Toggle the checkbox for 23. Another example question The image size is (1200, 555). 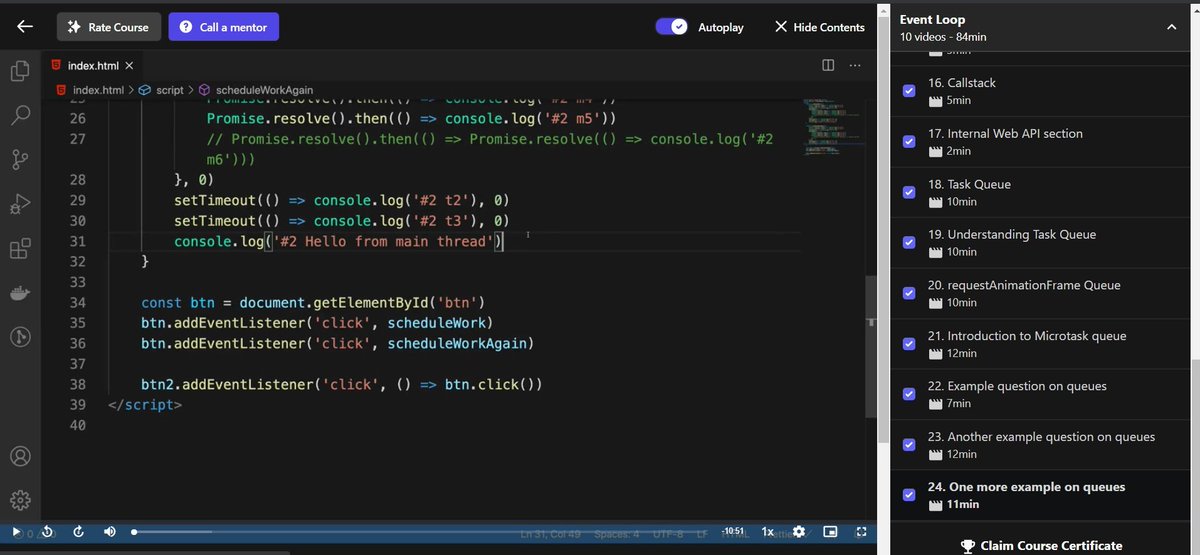tap(908, 445)
